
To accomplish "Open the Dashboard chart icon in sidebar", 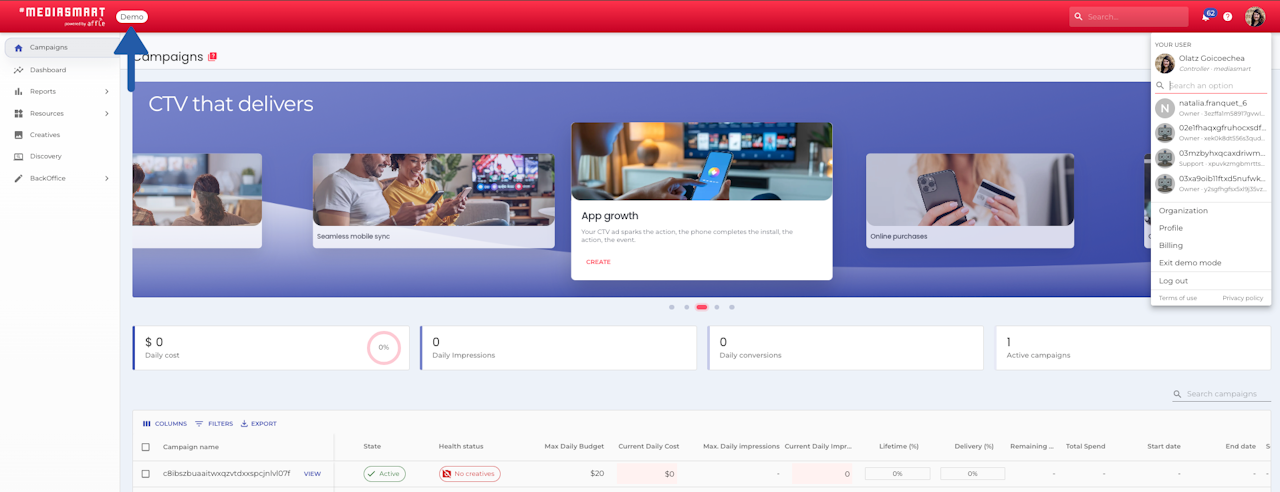I will coord(19,70).
